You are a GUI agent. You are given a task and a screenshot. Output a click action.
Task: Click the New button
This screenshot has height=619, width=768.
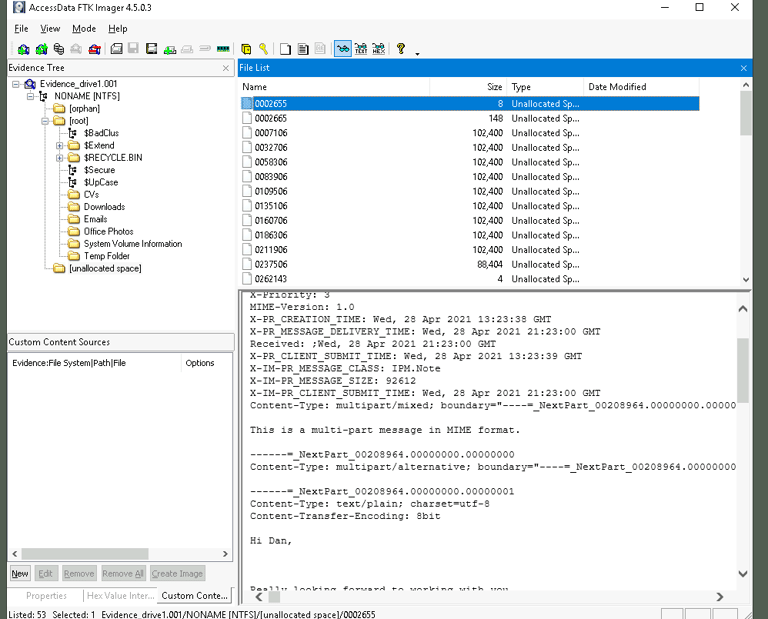(x=20, y=573)
